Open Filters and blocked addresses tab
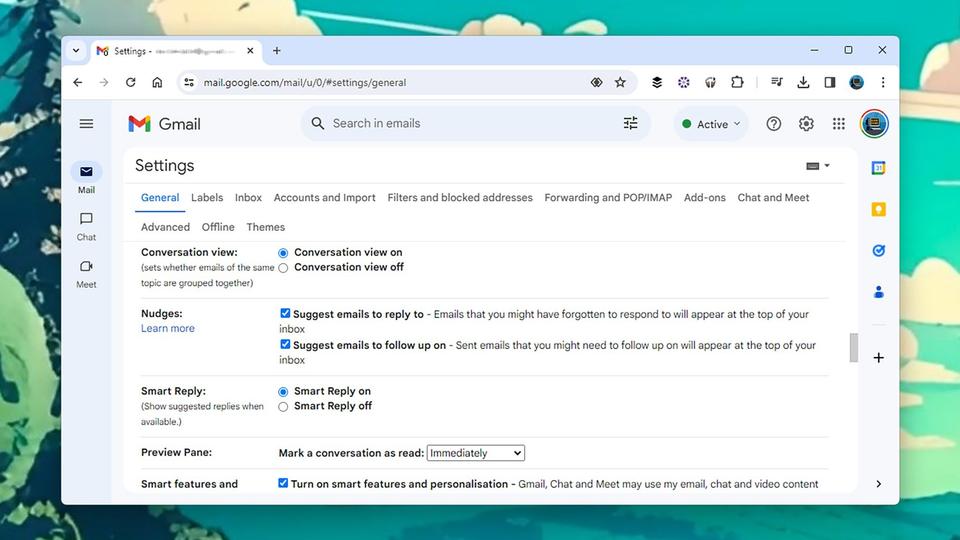The width and height of the screenshot is (960, 540). tap(460, 198)
